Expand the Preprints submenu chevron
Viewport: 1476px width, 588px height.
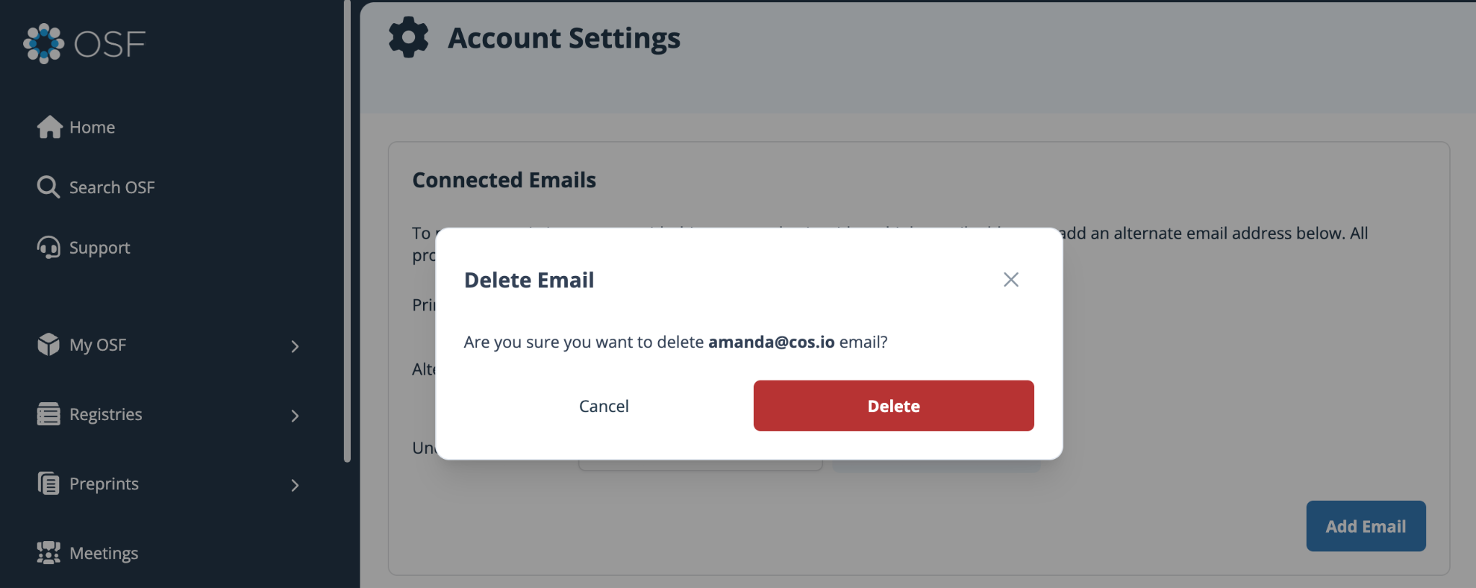tap(295, 485)
